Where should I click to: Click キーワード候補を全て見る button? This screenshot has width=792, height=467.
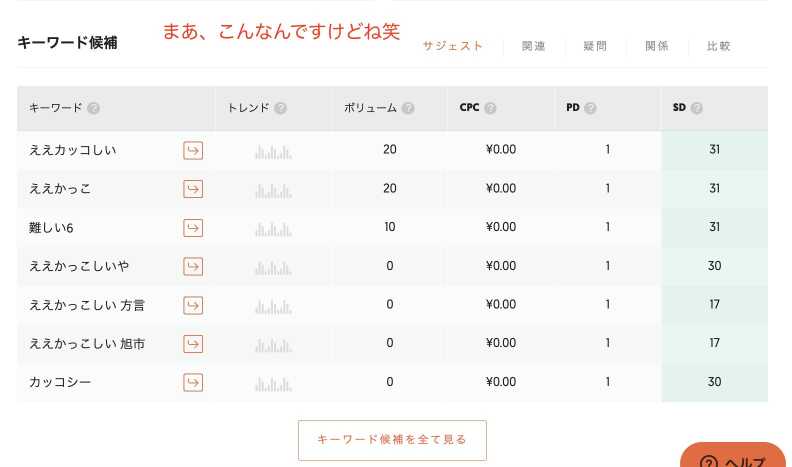392,440
